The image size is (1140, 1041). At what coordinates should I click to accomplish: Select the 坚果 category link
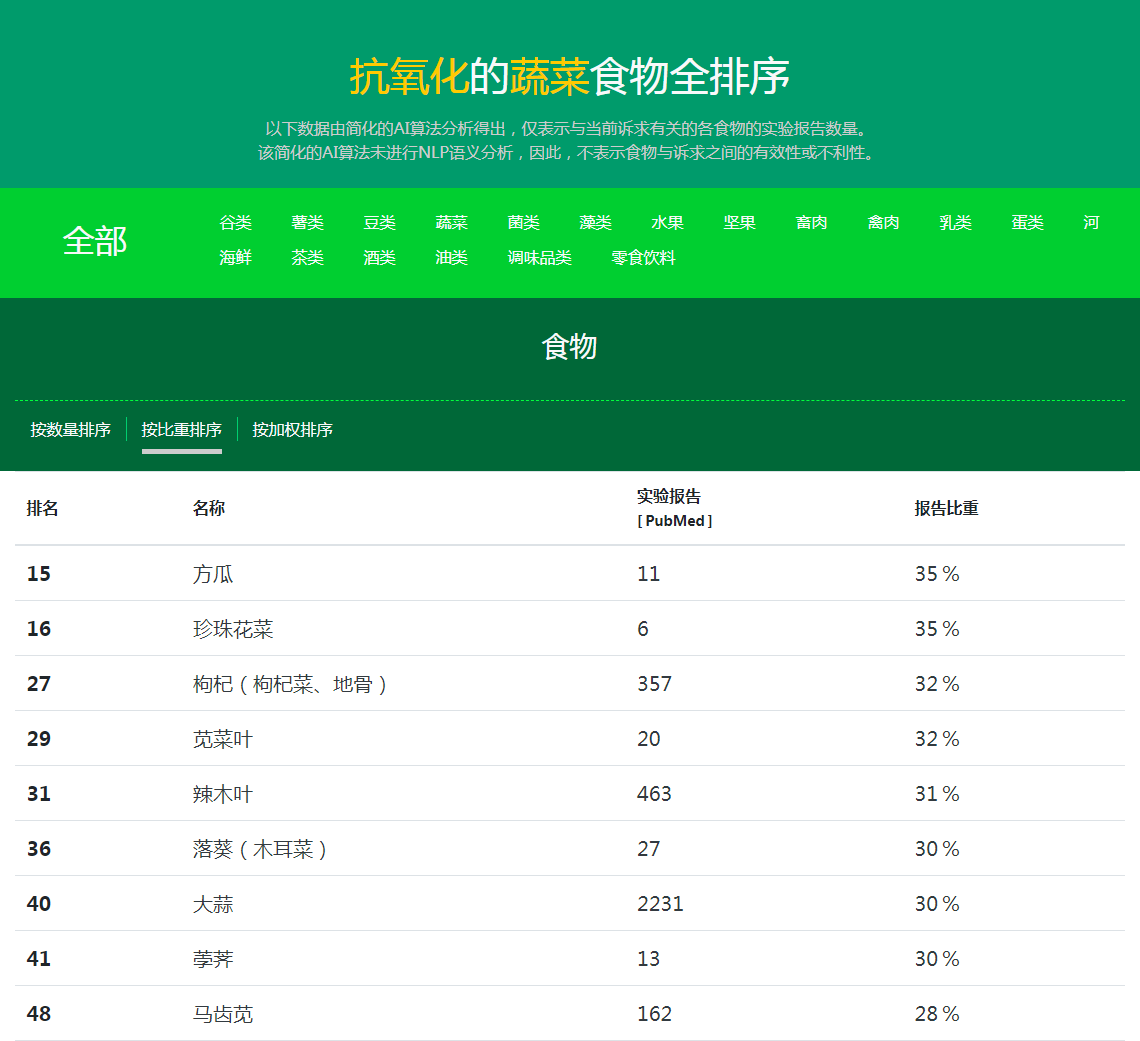[x=739, y=223]
